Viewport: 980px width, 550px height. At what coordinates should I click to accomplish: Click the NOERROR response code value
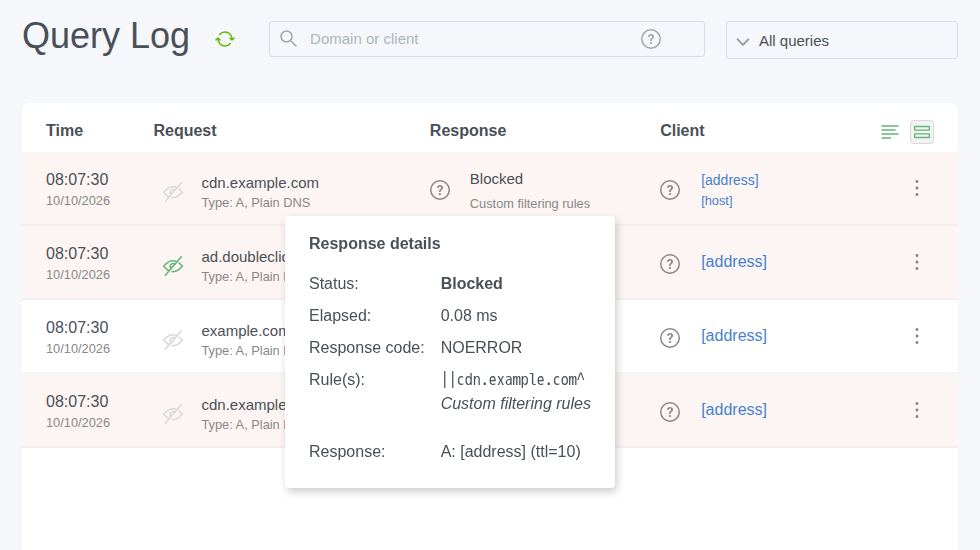481,348
